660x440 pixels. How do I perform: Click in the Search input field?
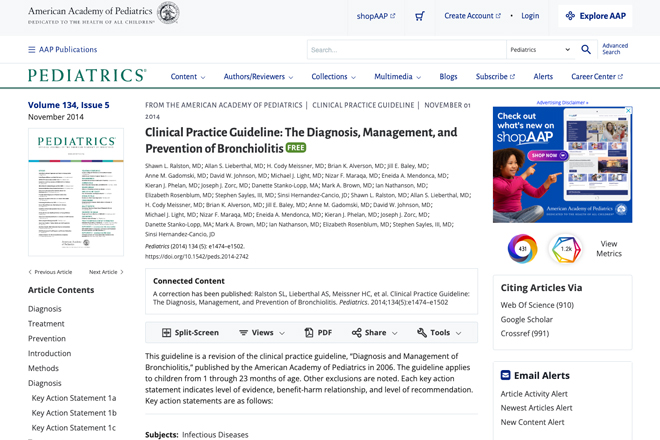(x=407, y=50)
